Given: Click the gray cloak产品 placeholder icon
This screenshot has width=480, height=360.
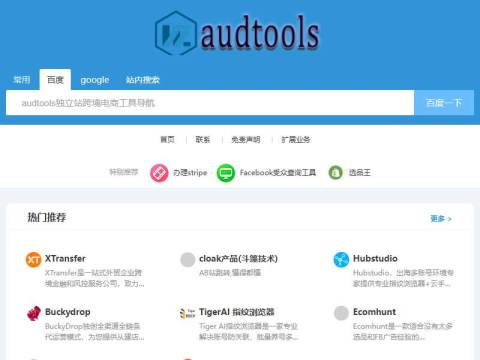Looking at the screenshot, I should [x=188, y=260].
